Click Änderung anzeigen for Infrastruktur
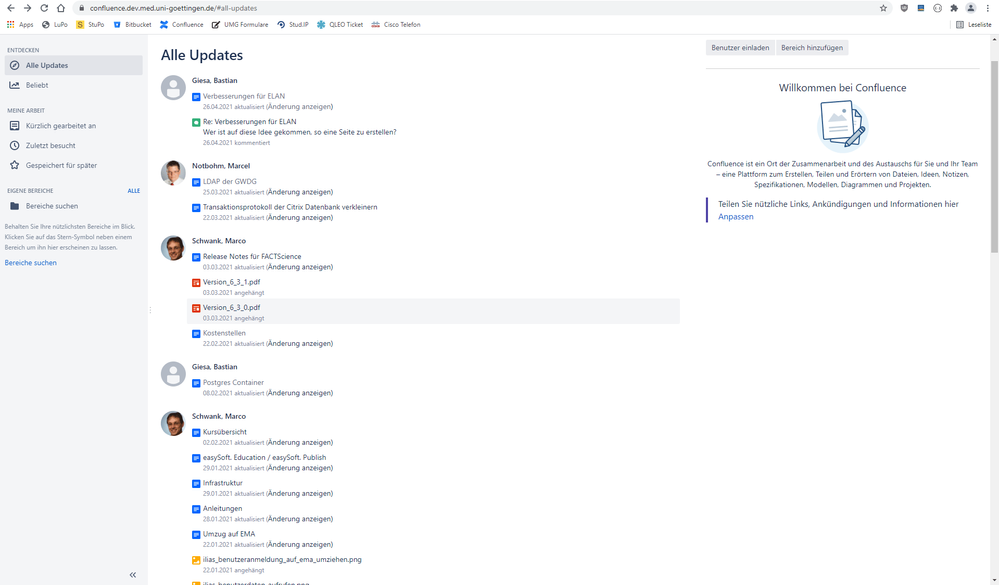Viewport: 999px width, 585px height. [x=299, y=493]
